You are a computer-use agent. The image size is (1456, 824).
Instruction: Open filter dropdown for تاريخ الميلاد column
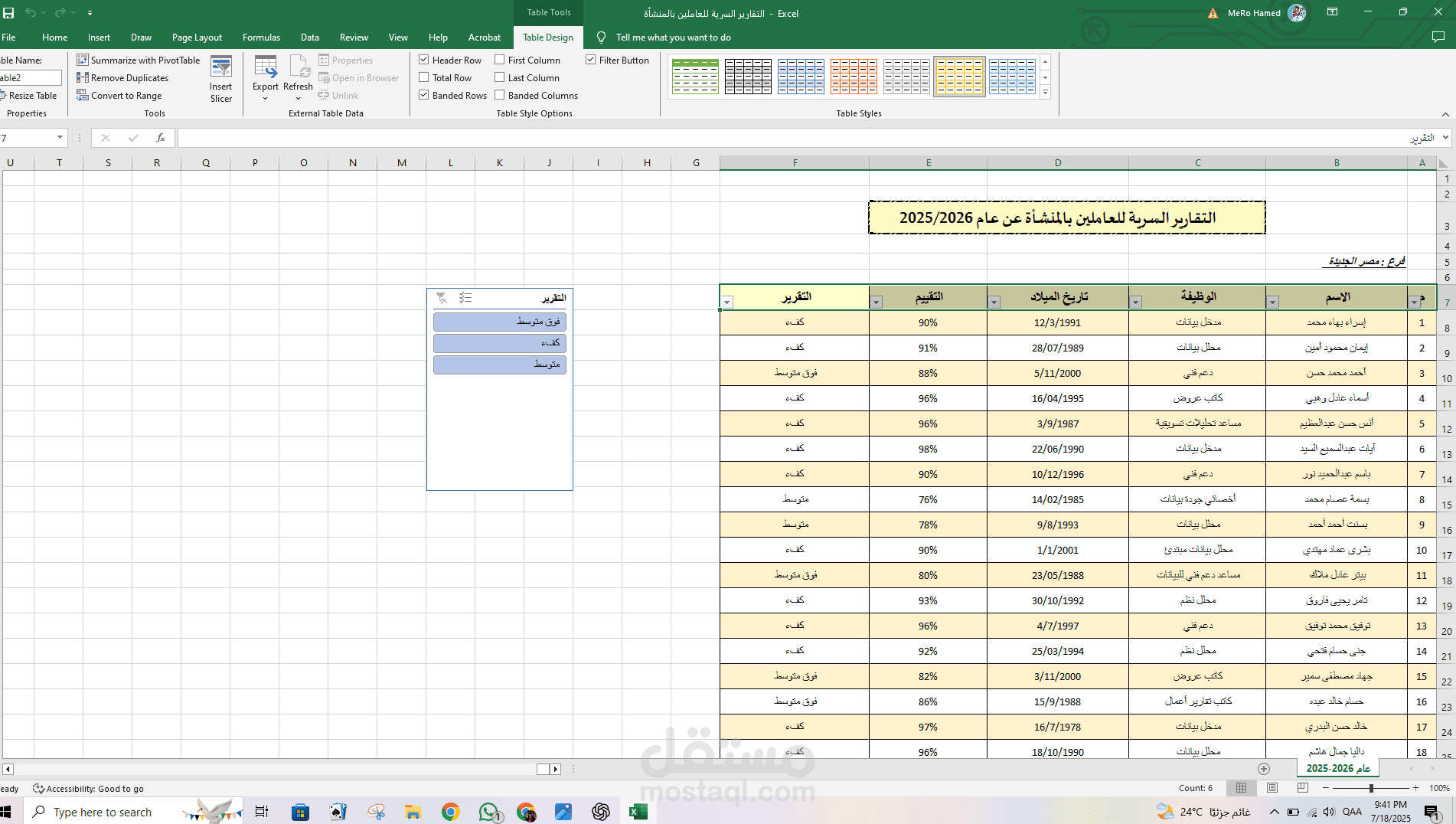[x=994, y=302]
